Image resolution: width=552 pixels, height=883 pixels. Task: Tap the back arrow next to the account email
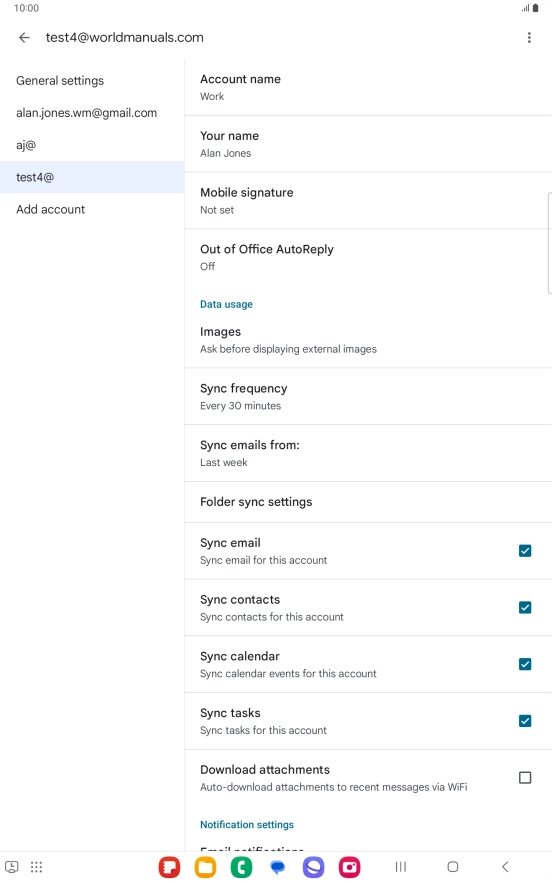point(24,38)
